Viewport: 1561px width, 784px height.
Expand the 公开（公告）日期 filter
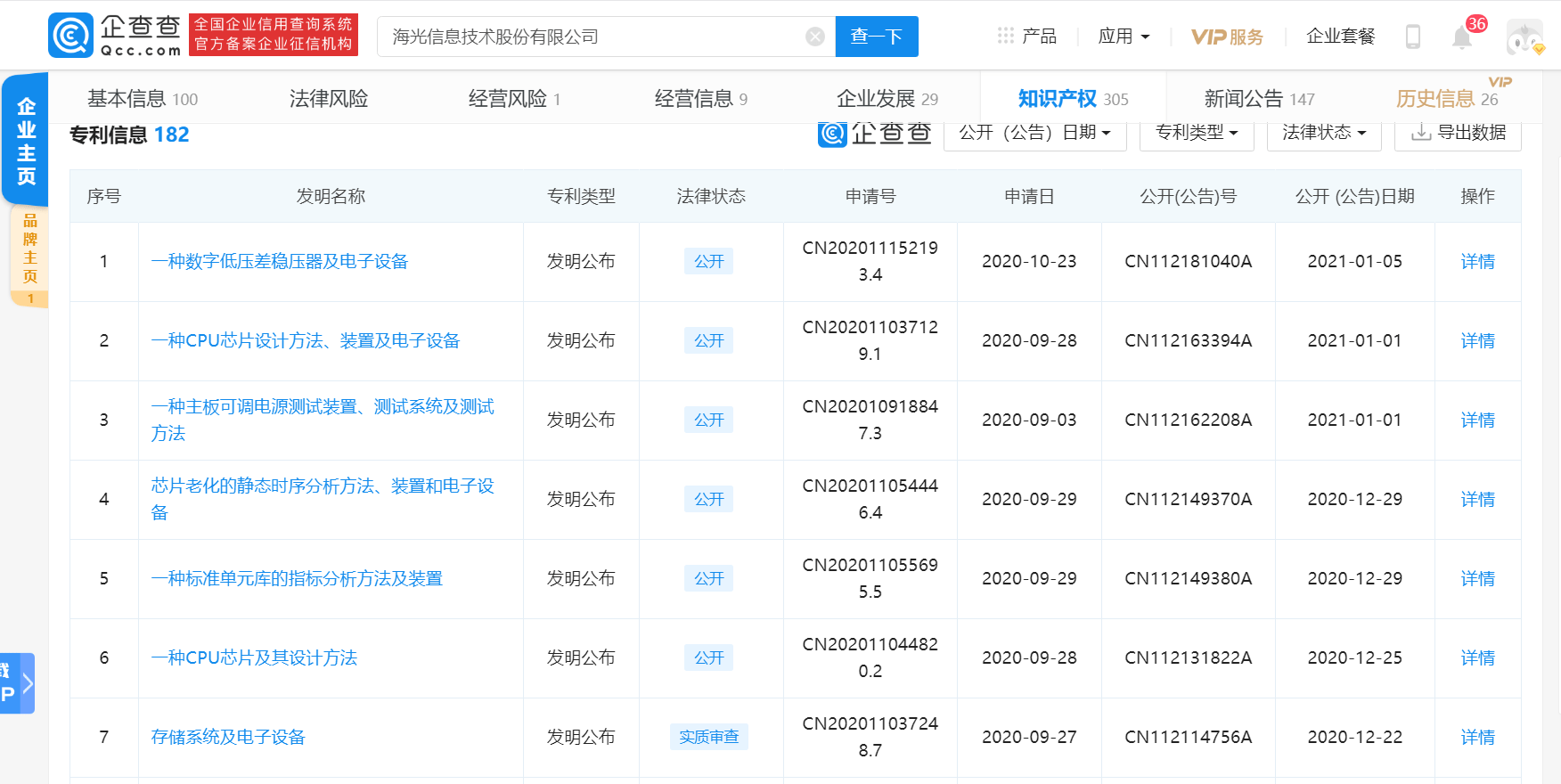coord(1035,133)
